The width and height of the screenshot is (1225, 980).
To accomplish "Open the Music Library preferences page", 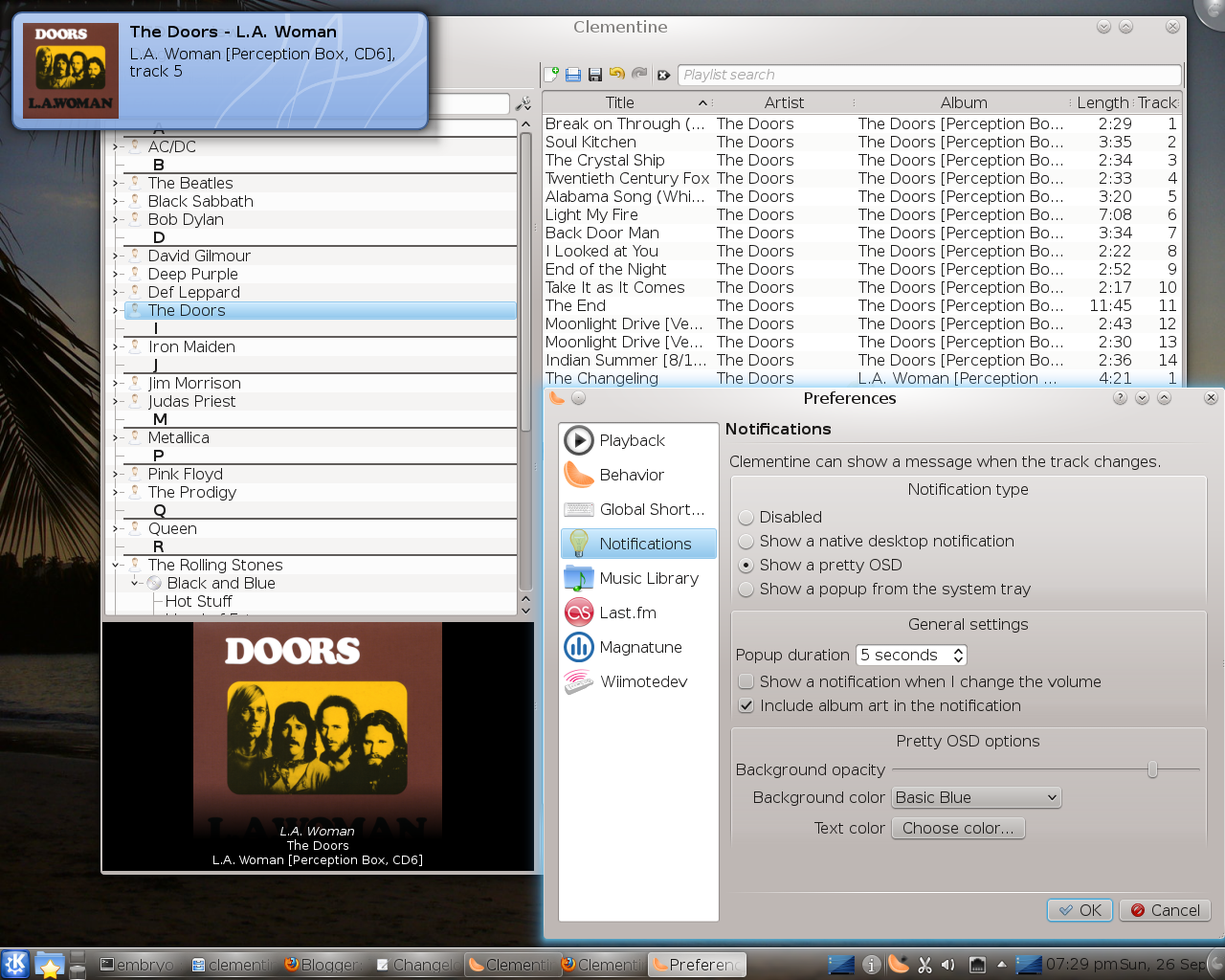I will point(638,578).
